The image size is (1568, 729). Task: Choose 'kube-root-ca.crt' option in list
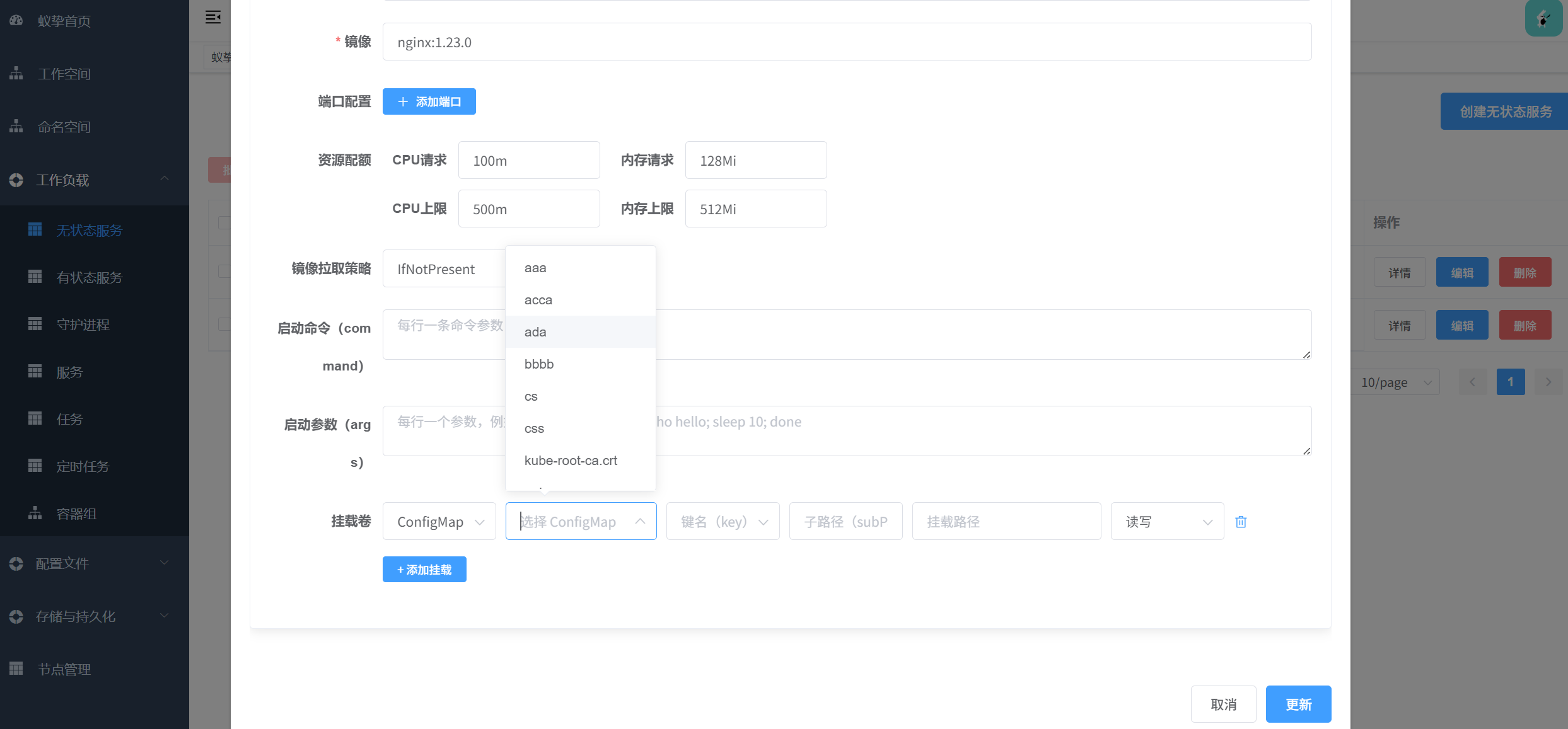(571, 461)
